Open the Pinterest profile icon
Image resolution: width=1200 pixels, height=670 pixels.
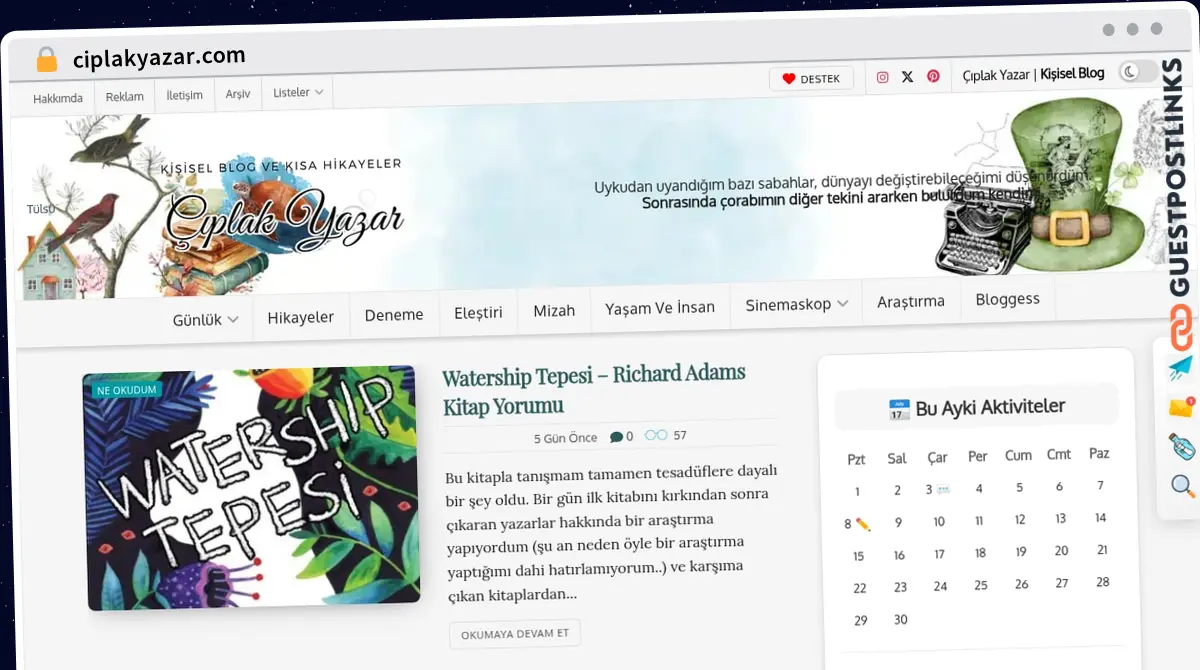[x=933, y=76]
